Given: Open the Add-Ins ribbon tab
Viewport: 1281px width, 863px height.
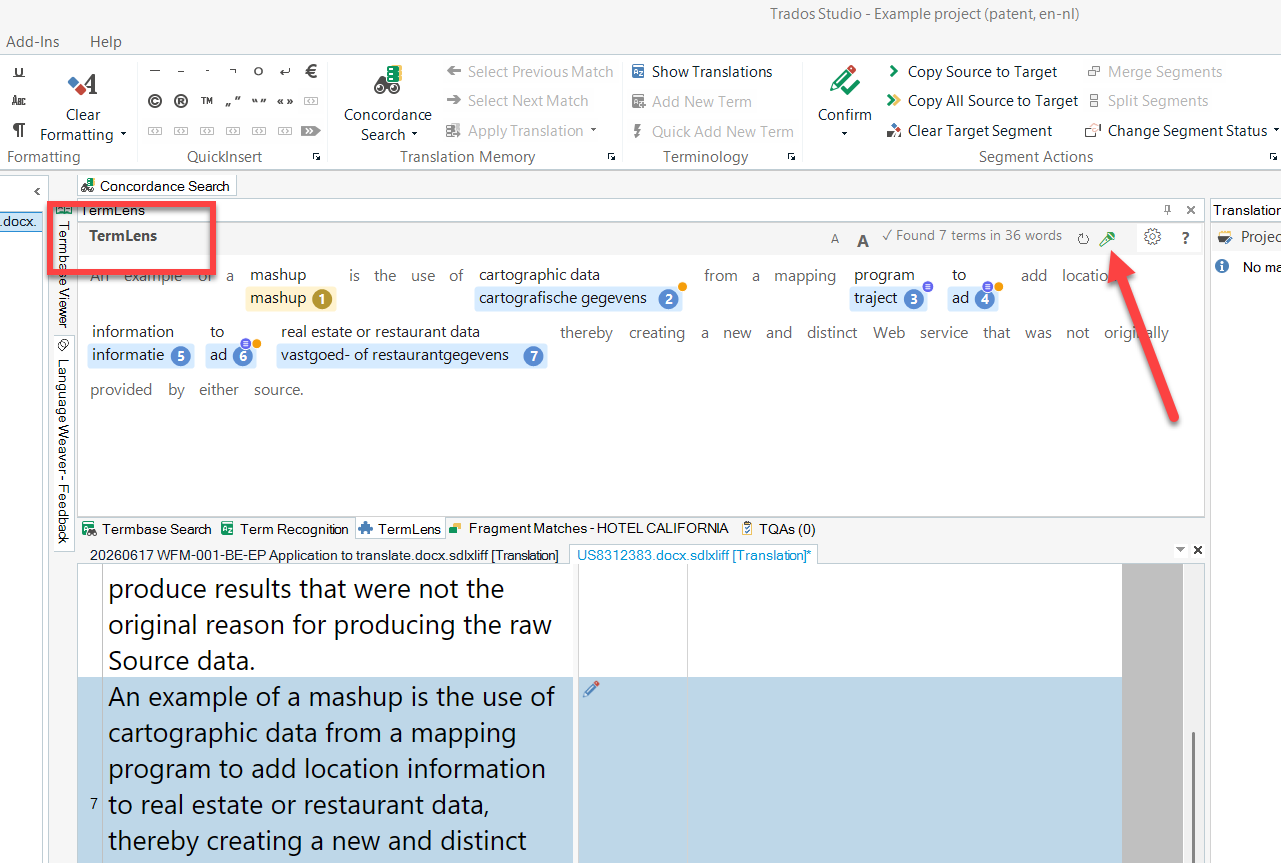Looking at the screenshot, I should click(33, 42).
